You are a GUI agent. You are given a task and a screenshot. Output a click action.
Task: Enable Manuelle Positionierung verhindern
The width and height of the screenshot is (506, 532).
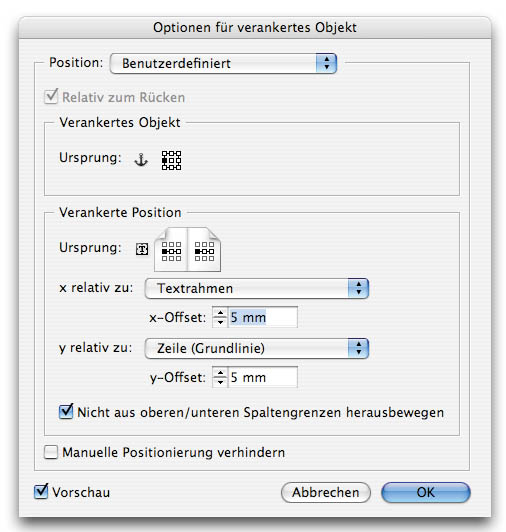(x=51, y=452)
